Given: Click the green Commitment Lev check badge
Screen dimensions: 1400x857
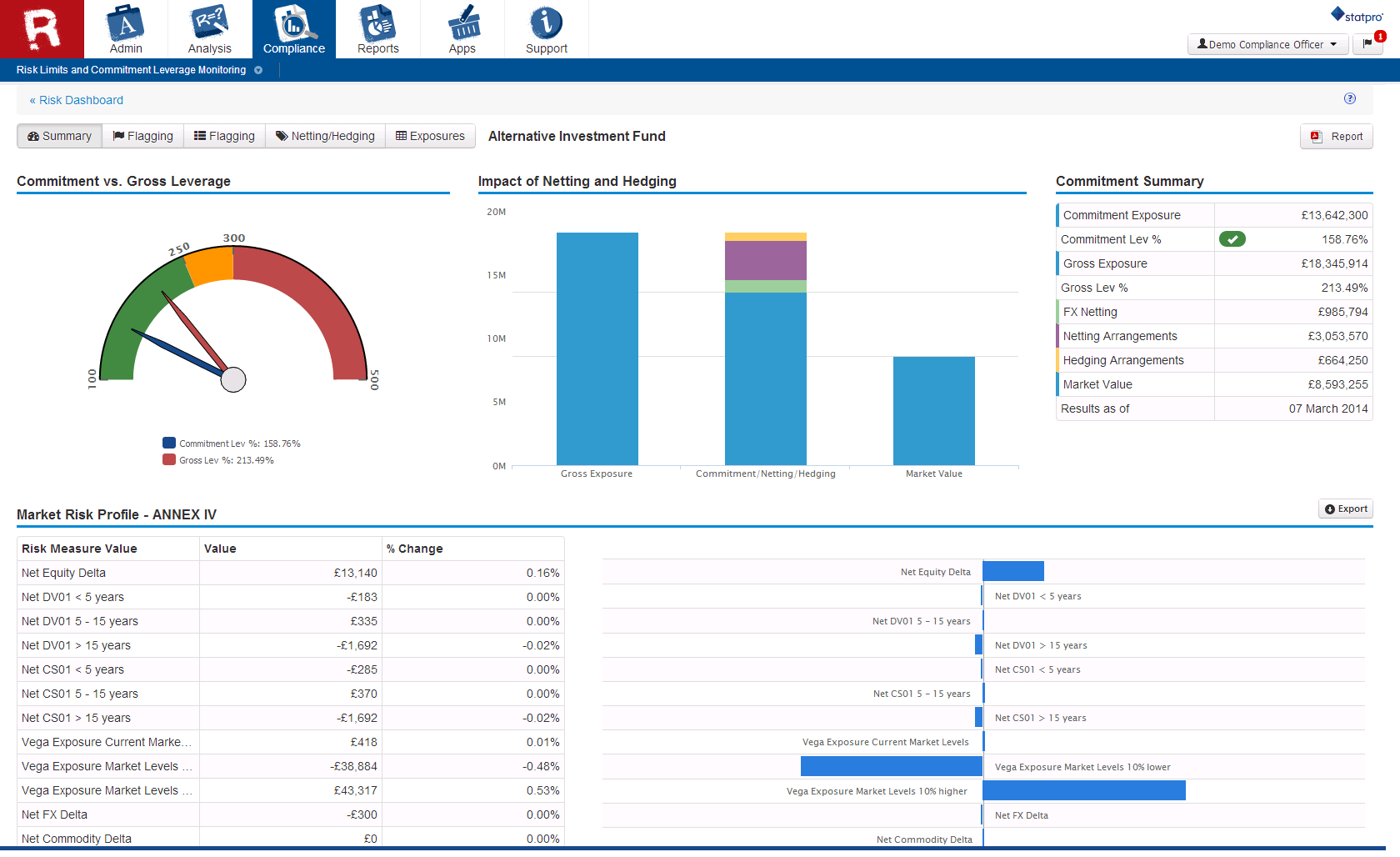Looking at the screenshot, I should coord(1232,239).
